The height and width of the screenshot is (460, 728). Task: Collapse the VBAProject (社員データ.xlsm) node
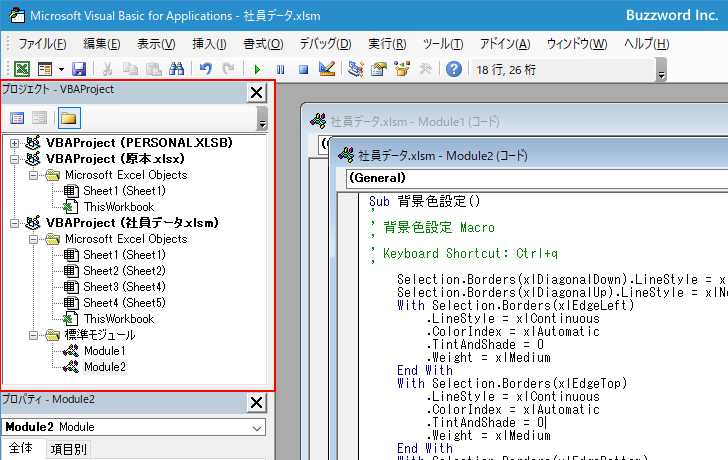(x=14, y=223)
